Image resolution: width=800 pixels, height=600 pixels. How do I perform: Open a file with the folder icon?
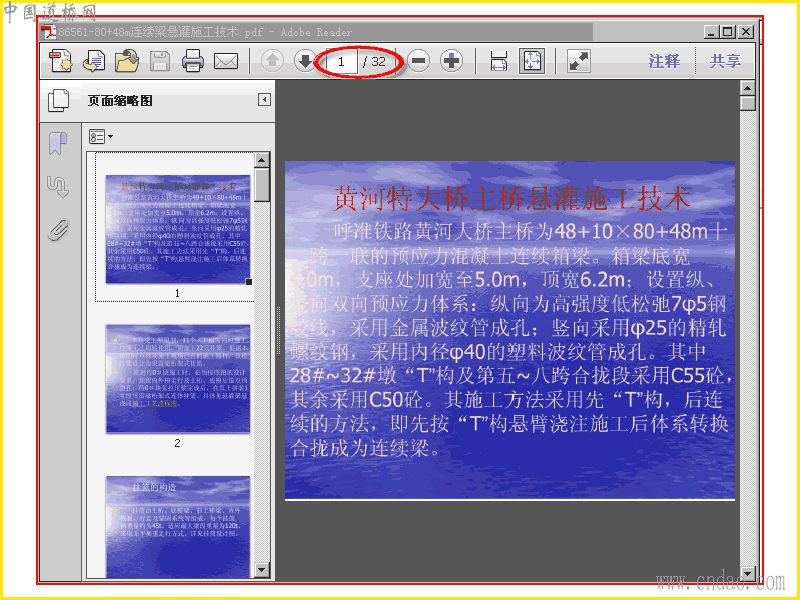point(127,61)
